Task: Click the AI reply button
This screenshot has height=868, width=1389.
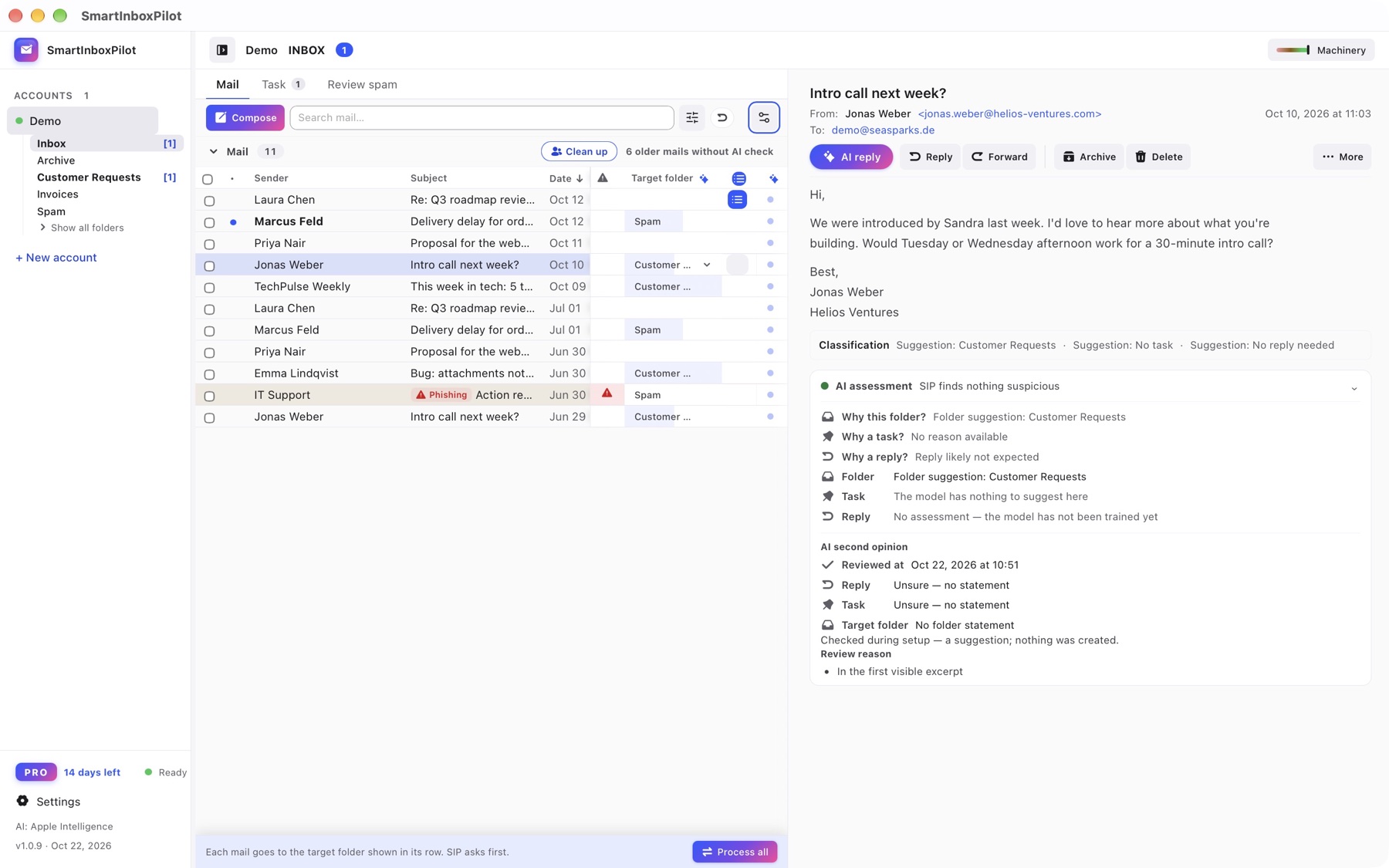Action: point(851,157)
